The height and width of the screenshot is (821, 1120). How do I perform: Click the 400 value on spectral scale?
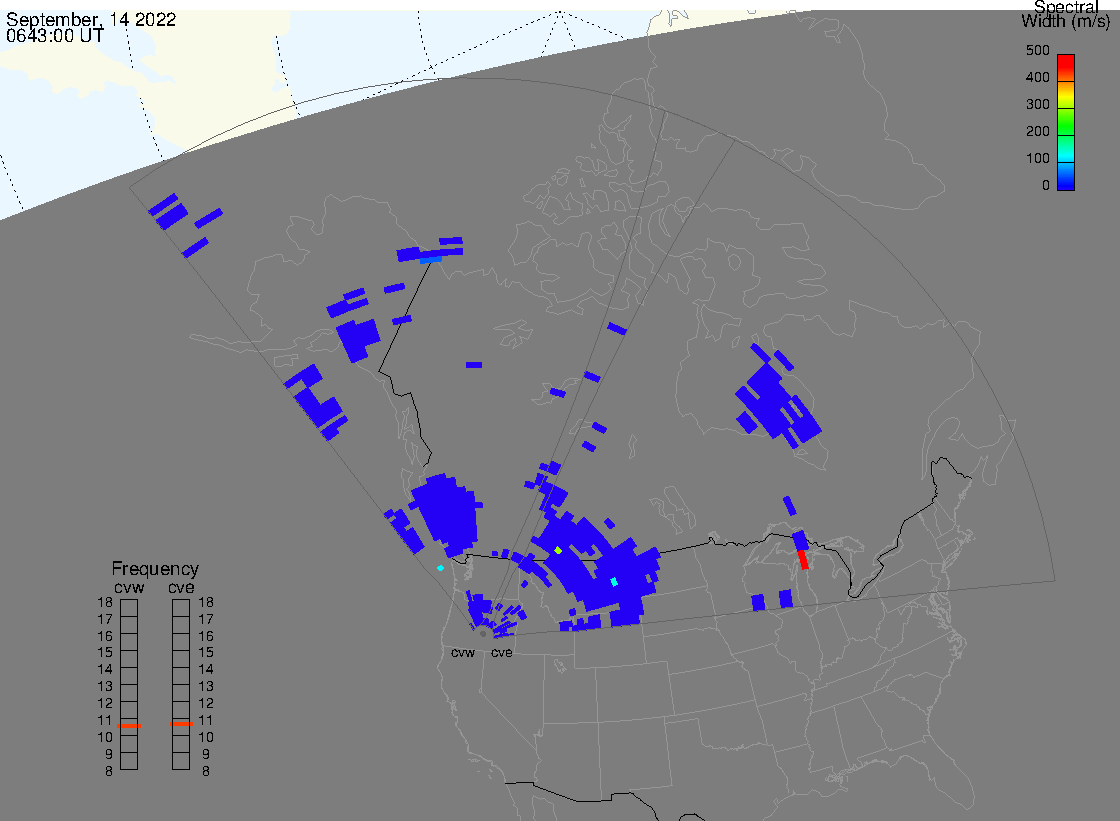(x=1037, y=77)
